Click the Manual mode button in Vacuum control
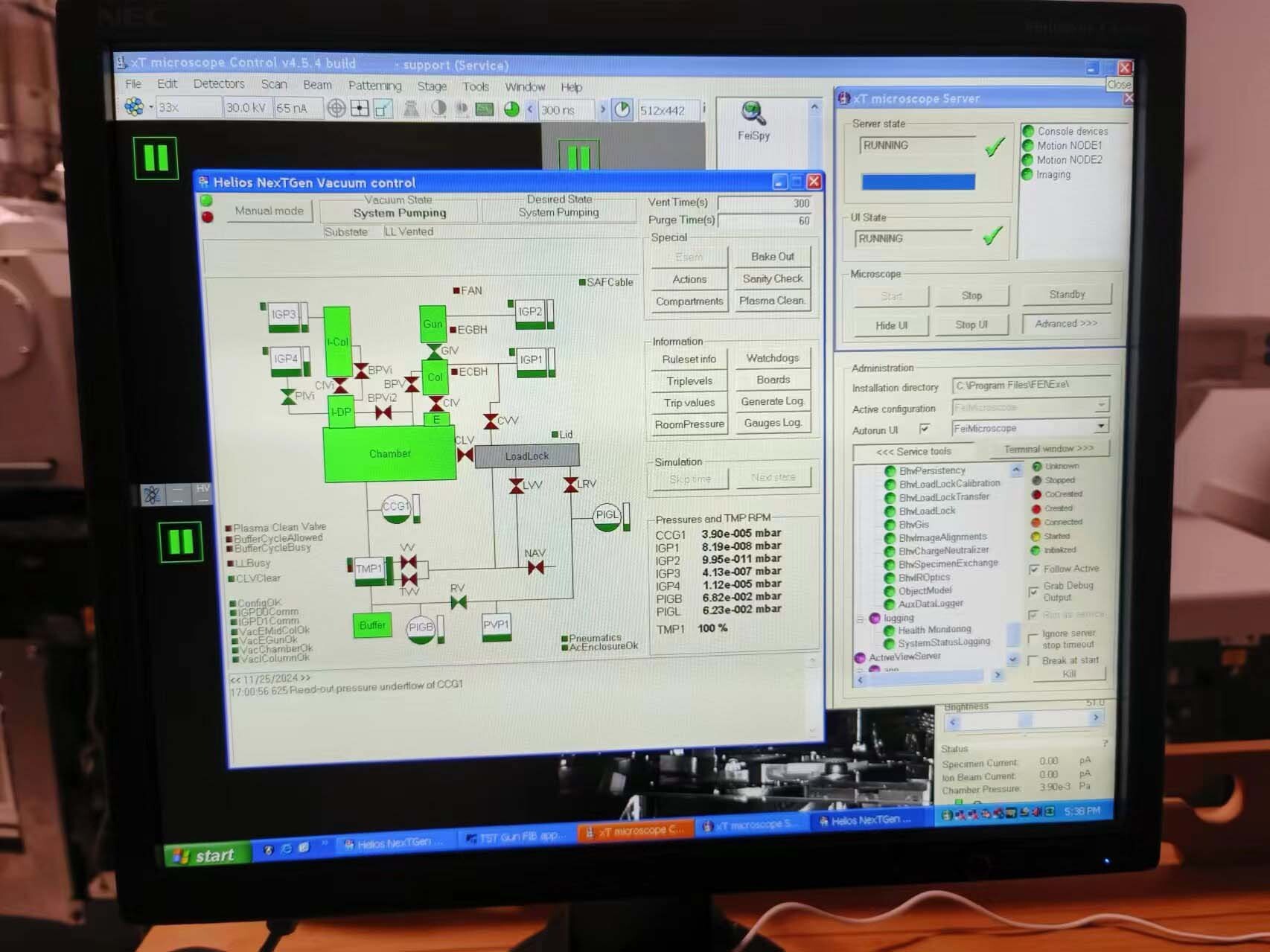1270x952 pixels. pos(269,211)
